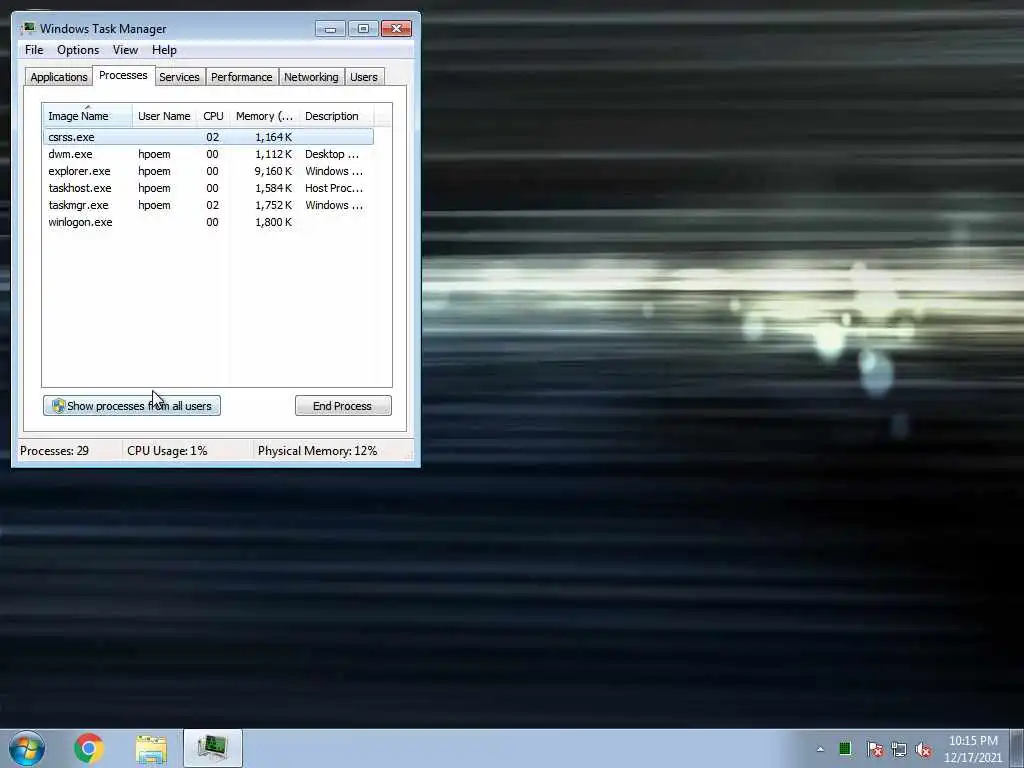Click the Windows Start orb
Viewport: 1024px width, 768px height.
(x=27, y=748)
